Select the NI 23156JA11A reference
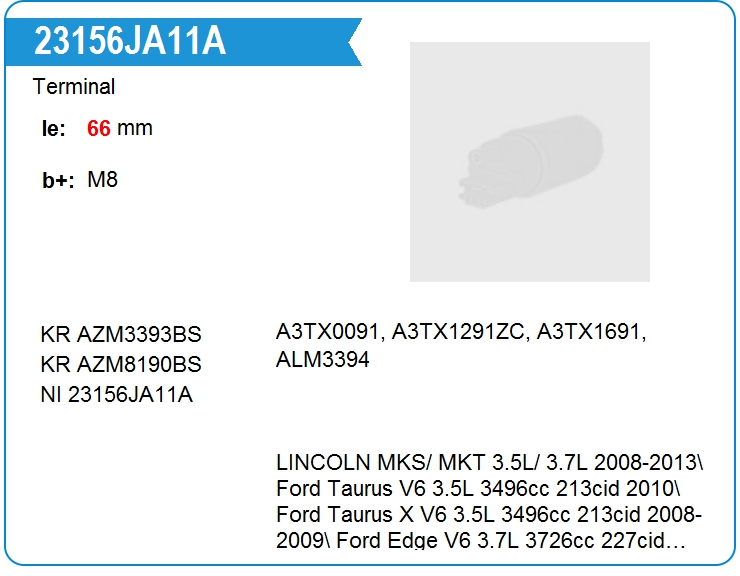The image size is (740, 576). [x=116, y=395]
